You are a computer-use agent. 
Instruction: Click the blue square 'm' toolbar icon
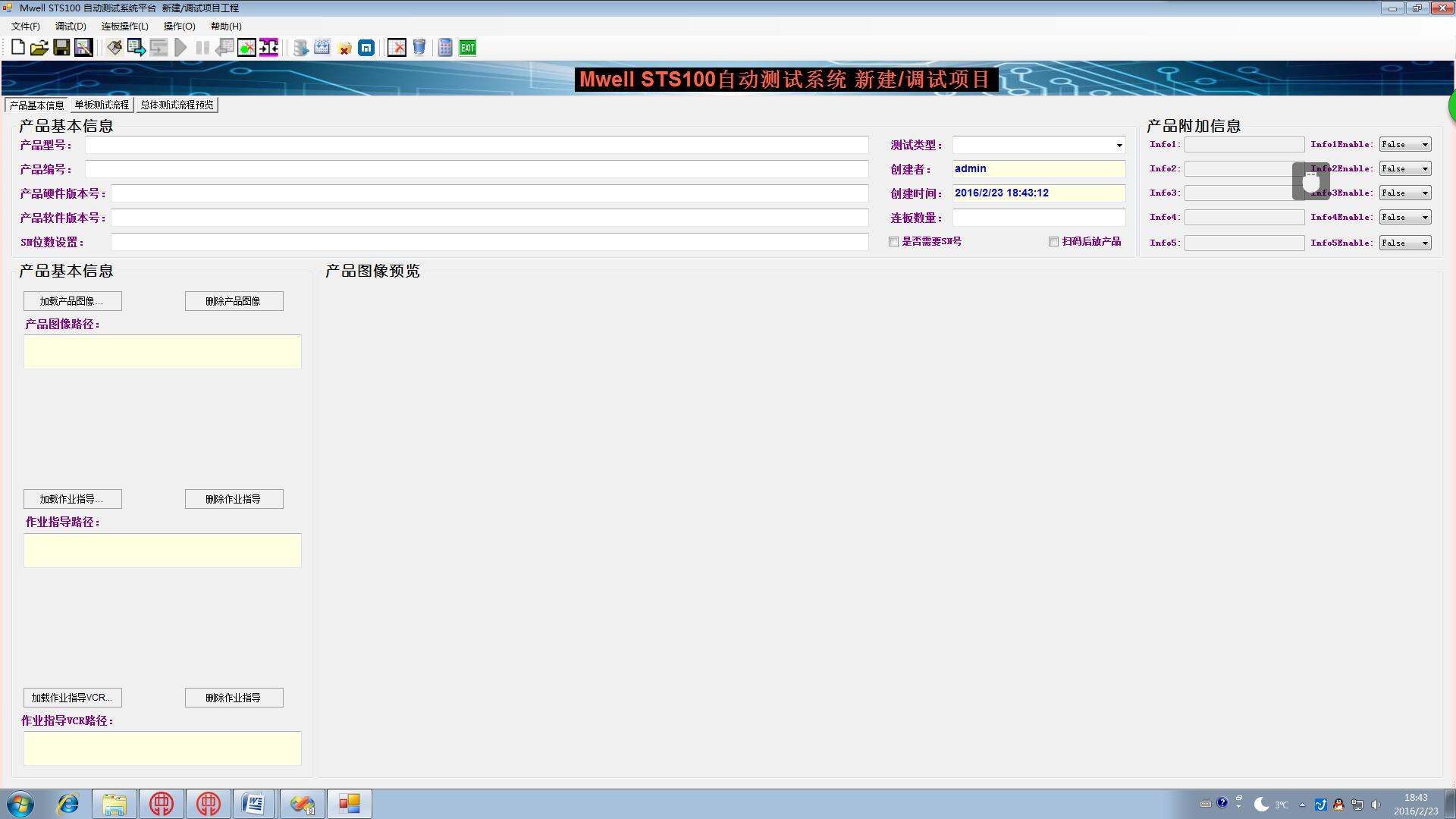pyautogui.click(x=366, y=48)
